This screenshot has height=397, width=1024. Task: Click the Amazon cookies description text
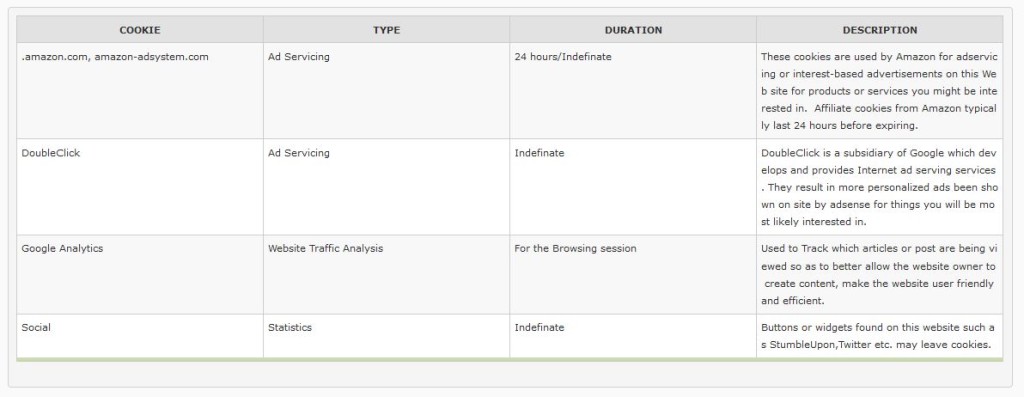coord(880,91)
